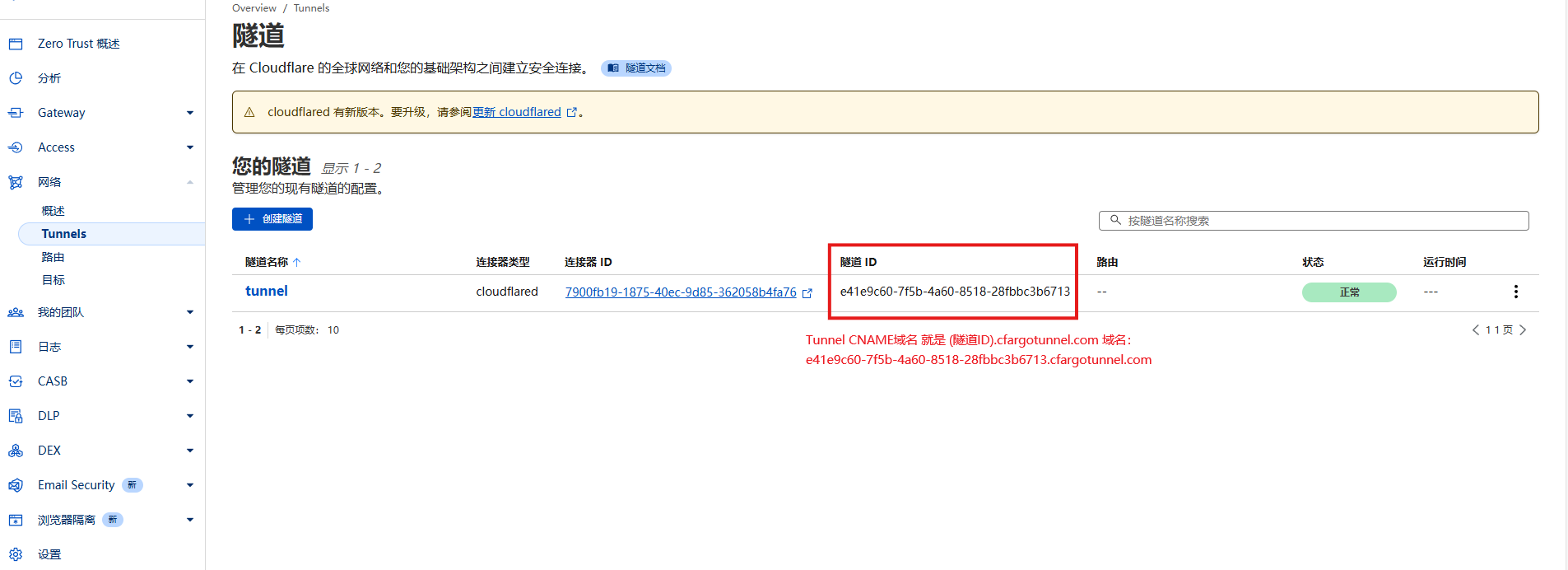
Task: Open the 隧道文档 docs badge
Action: point(636,68)
